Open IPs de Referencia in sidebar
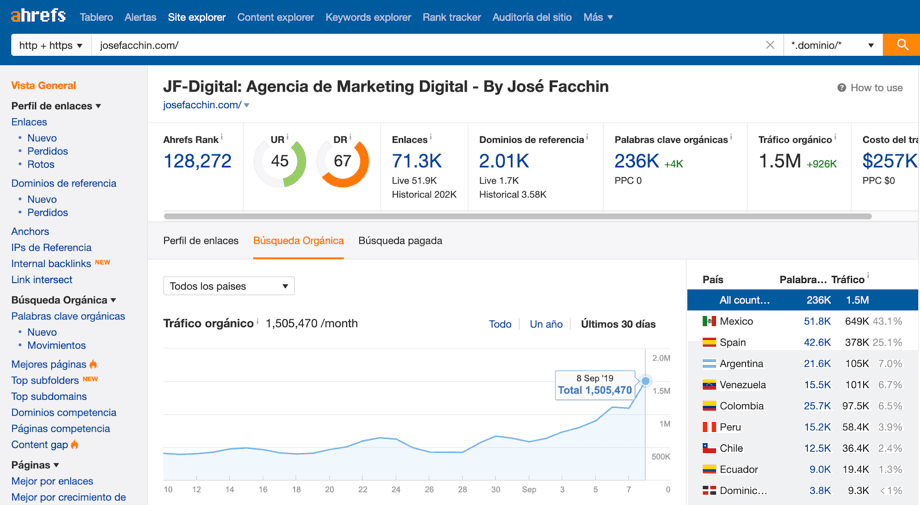 point(51,248)
